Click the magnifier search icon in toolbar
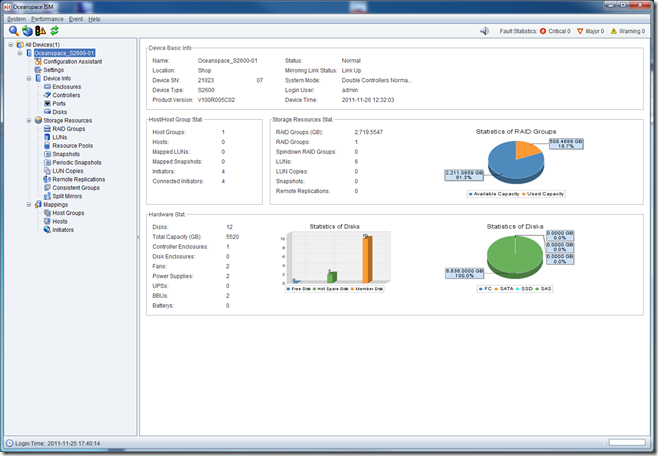Viewport: 658px width, 456px height. coord(13,32)
